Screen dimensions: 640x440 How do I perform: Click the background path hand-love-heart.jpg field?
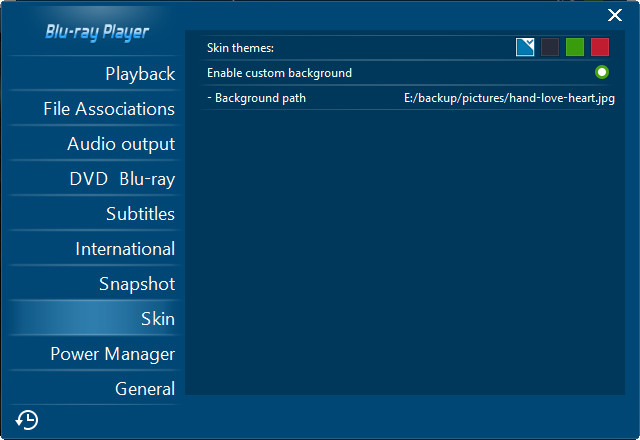coord(509,98)
